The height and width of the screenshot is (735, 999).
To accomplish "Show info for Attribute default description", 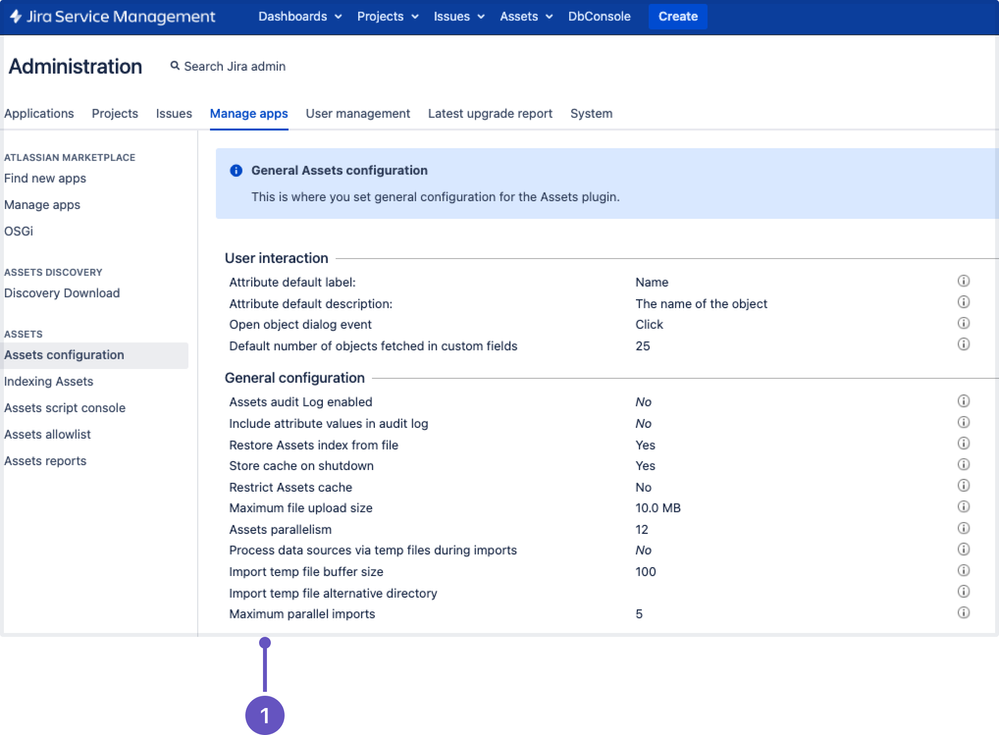I will pyautogui.click(x=963, y=302).
